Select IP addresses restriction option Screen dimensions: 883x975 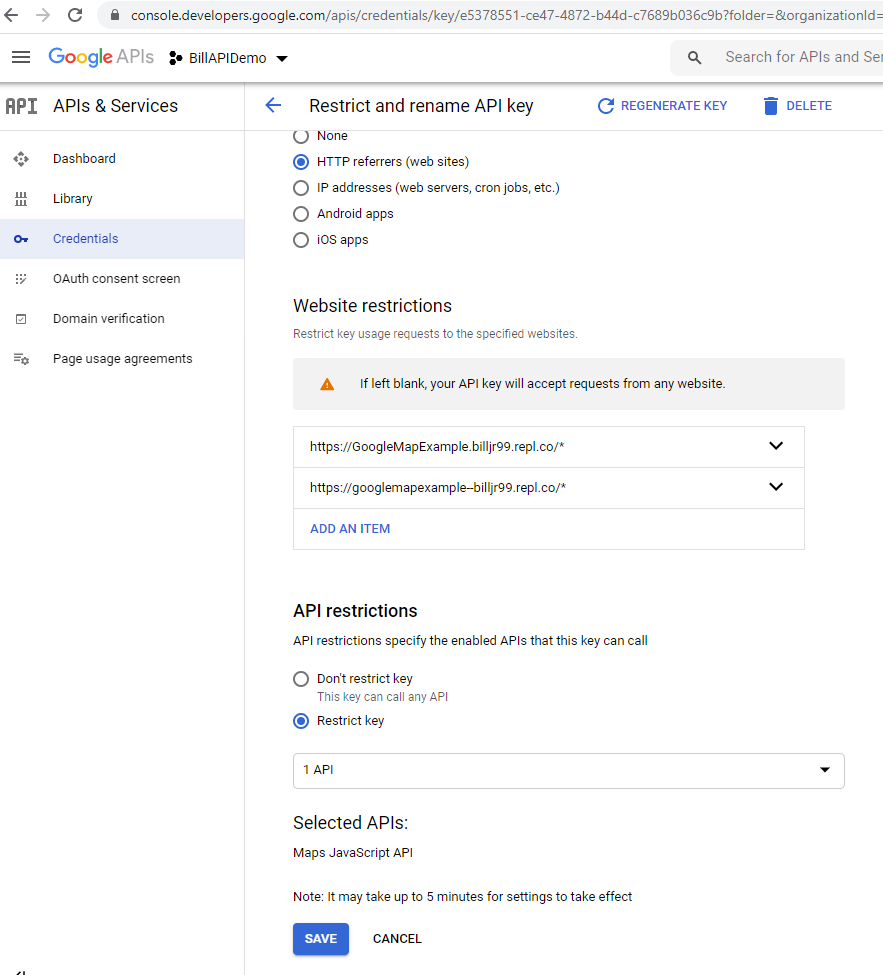301,188
